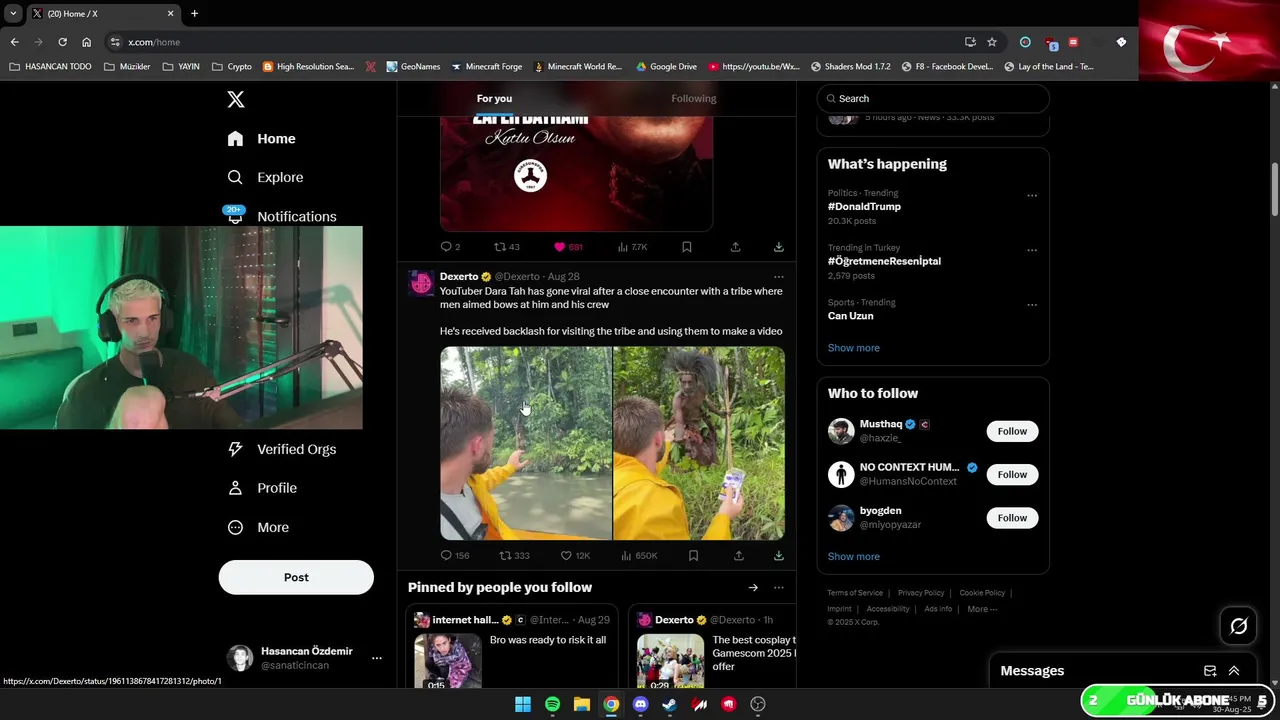Screen dimensions: 1280x720
Task: Open the tab search dropdown
Action: coord(13,14)
